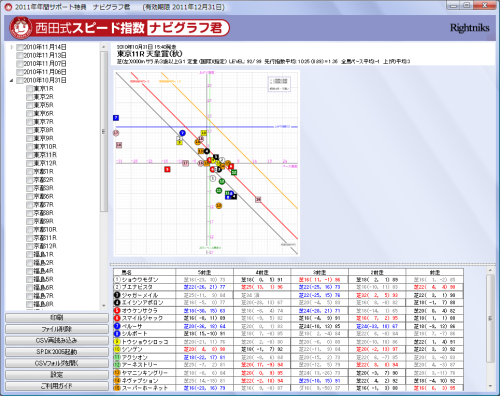Collapse the 2010年10月31日 tree node
The width and height of the screenshot is (500, 396).
pyautogui.click(x=11, y=80)
